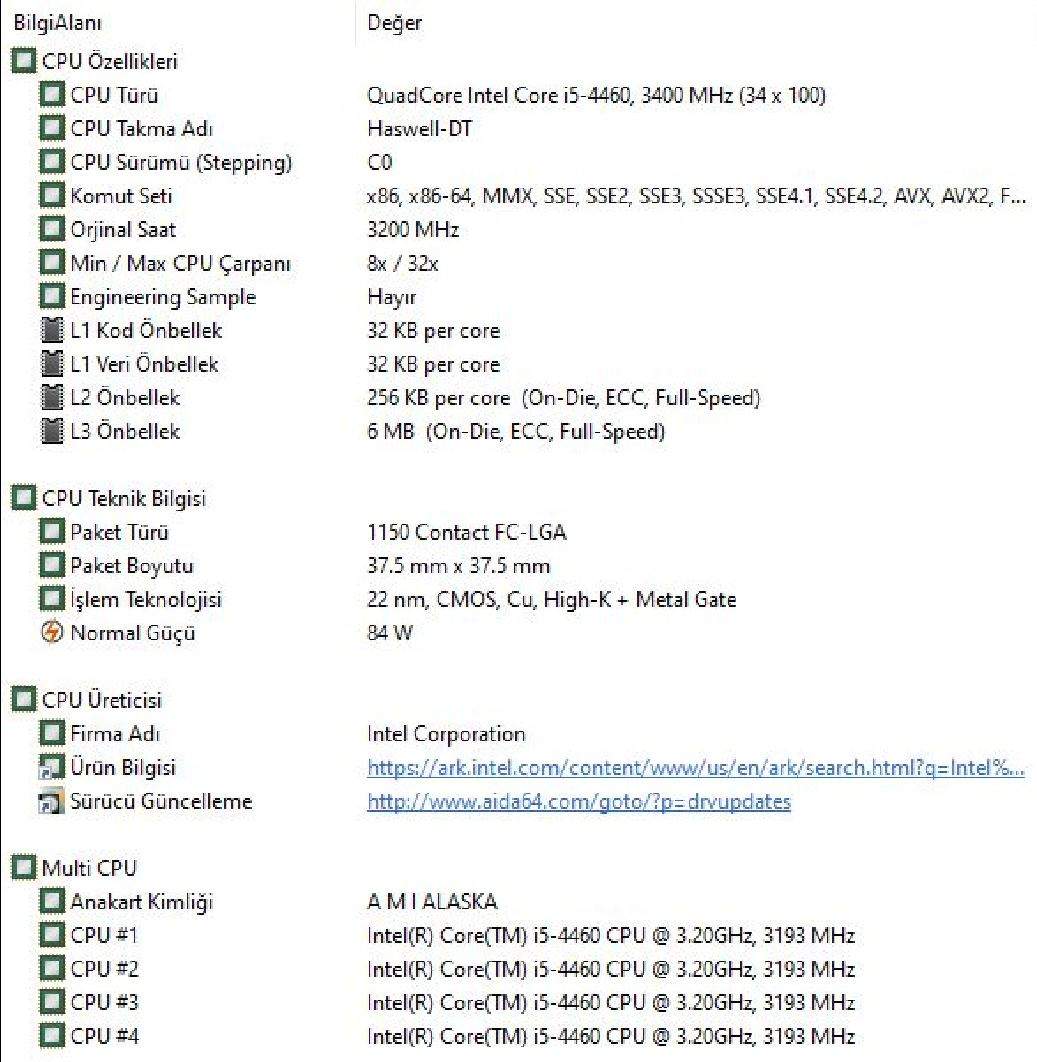Image resolution: width=1037 pixels, height=1062 pixels.
Task: Click the L2 Önbellek chip icon
Action: (52, 397)
